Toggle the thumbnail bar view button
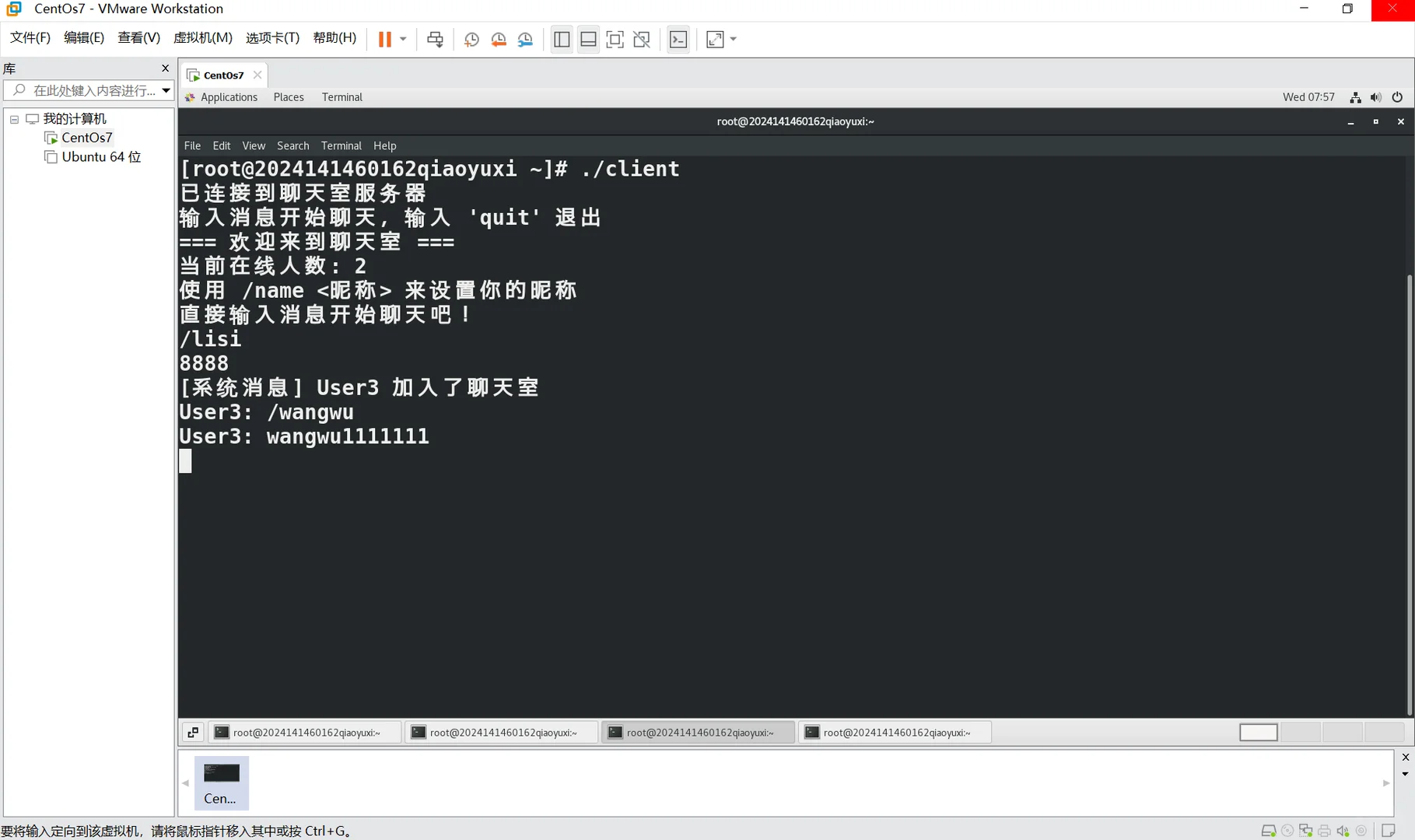This screenshot has height=840, width=1415. coord(588,39)
